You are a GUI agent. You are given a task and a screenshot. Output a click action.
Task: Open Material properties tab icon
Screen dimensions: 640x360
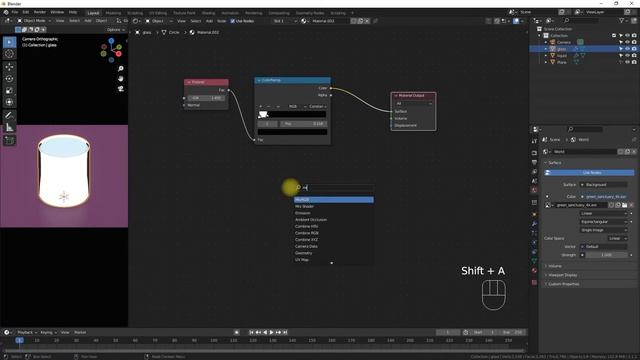point(534,270)
